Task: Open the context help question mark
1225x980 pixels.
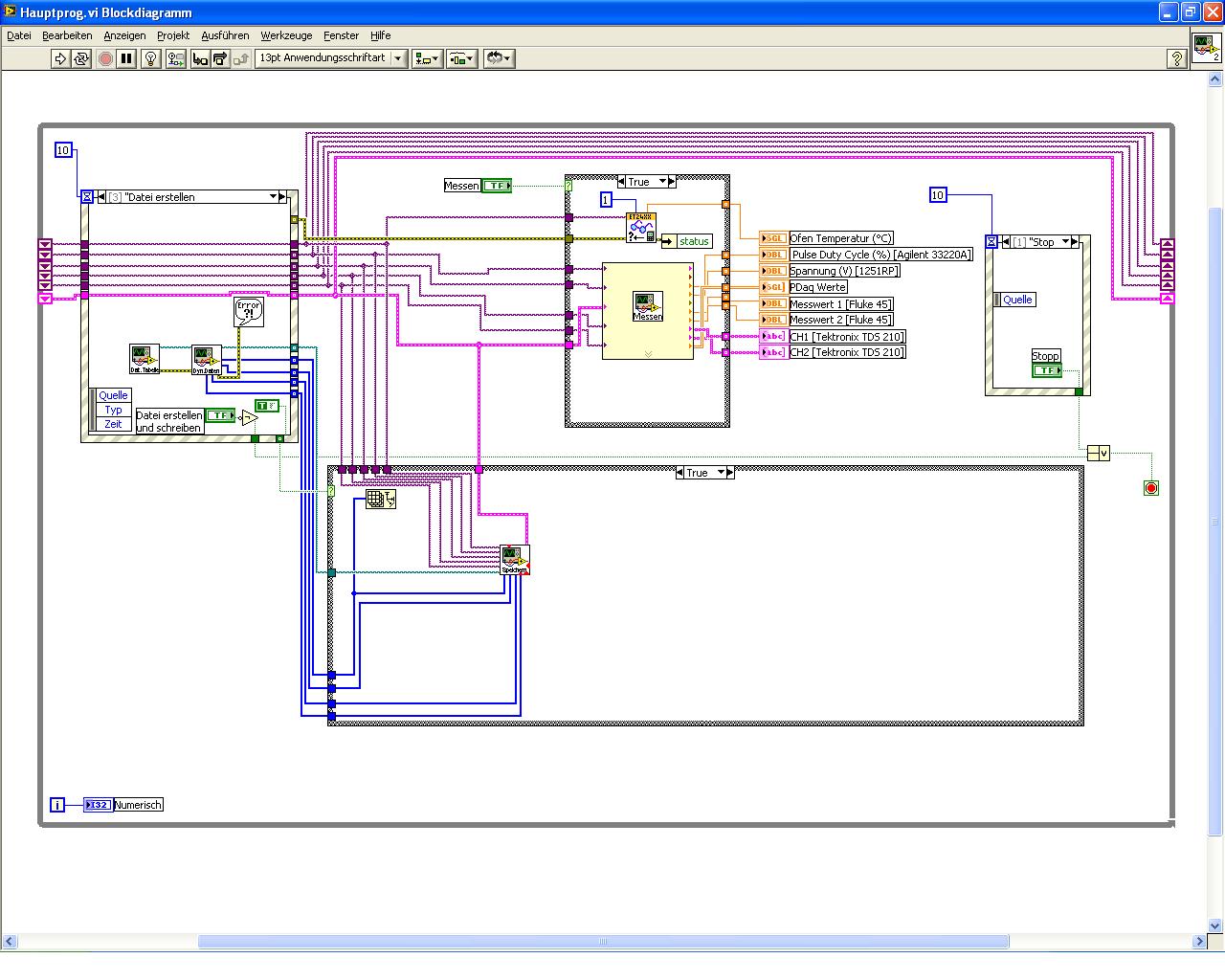Action: (1176, 59)
